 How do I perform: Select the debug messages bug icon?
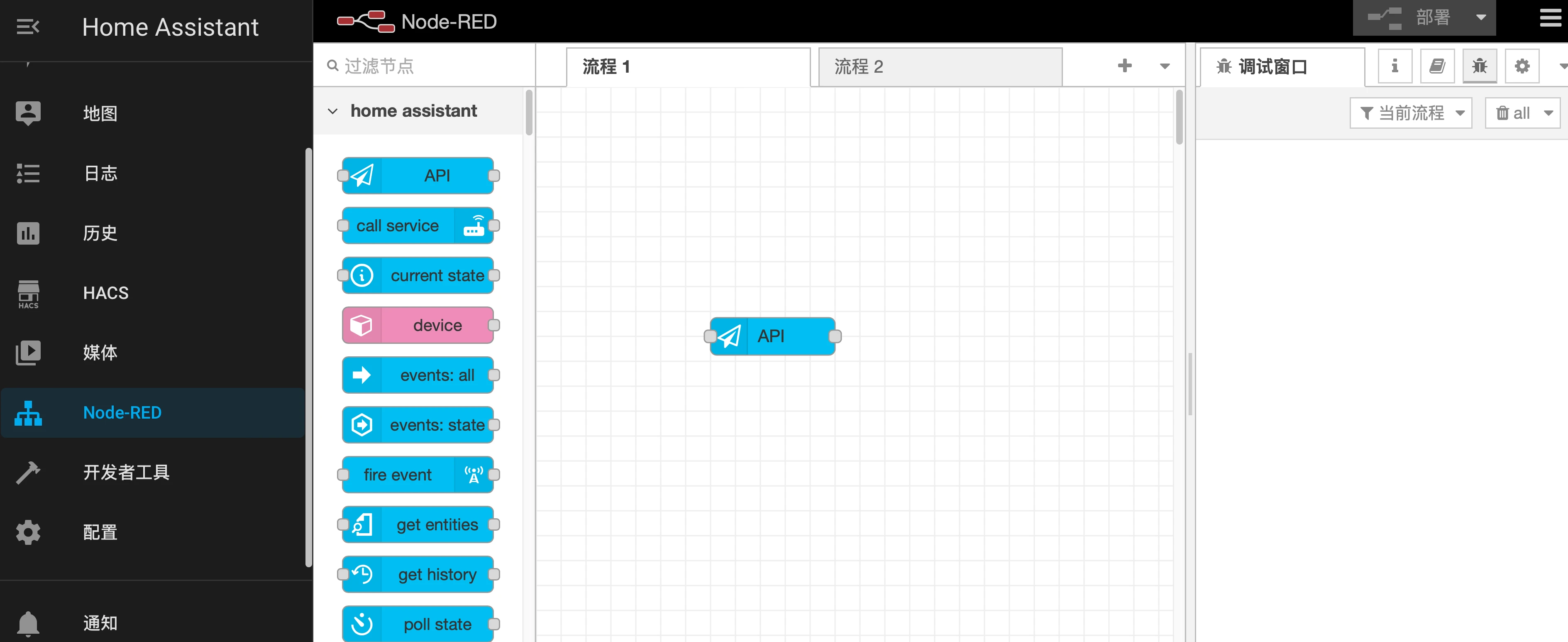tap(1480, 66)
